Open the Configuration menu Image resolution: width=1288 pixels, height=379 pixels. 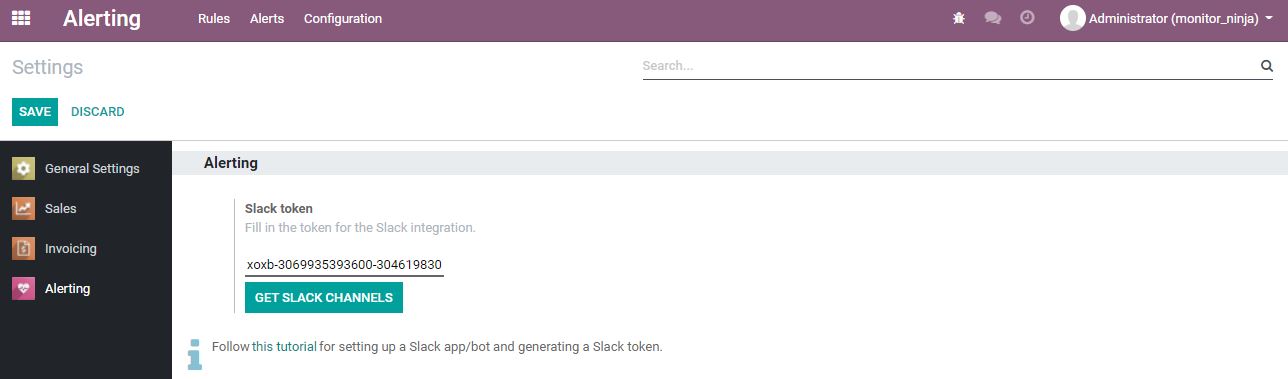[343, 18]
